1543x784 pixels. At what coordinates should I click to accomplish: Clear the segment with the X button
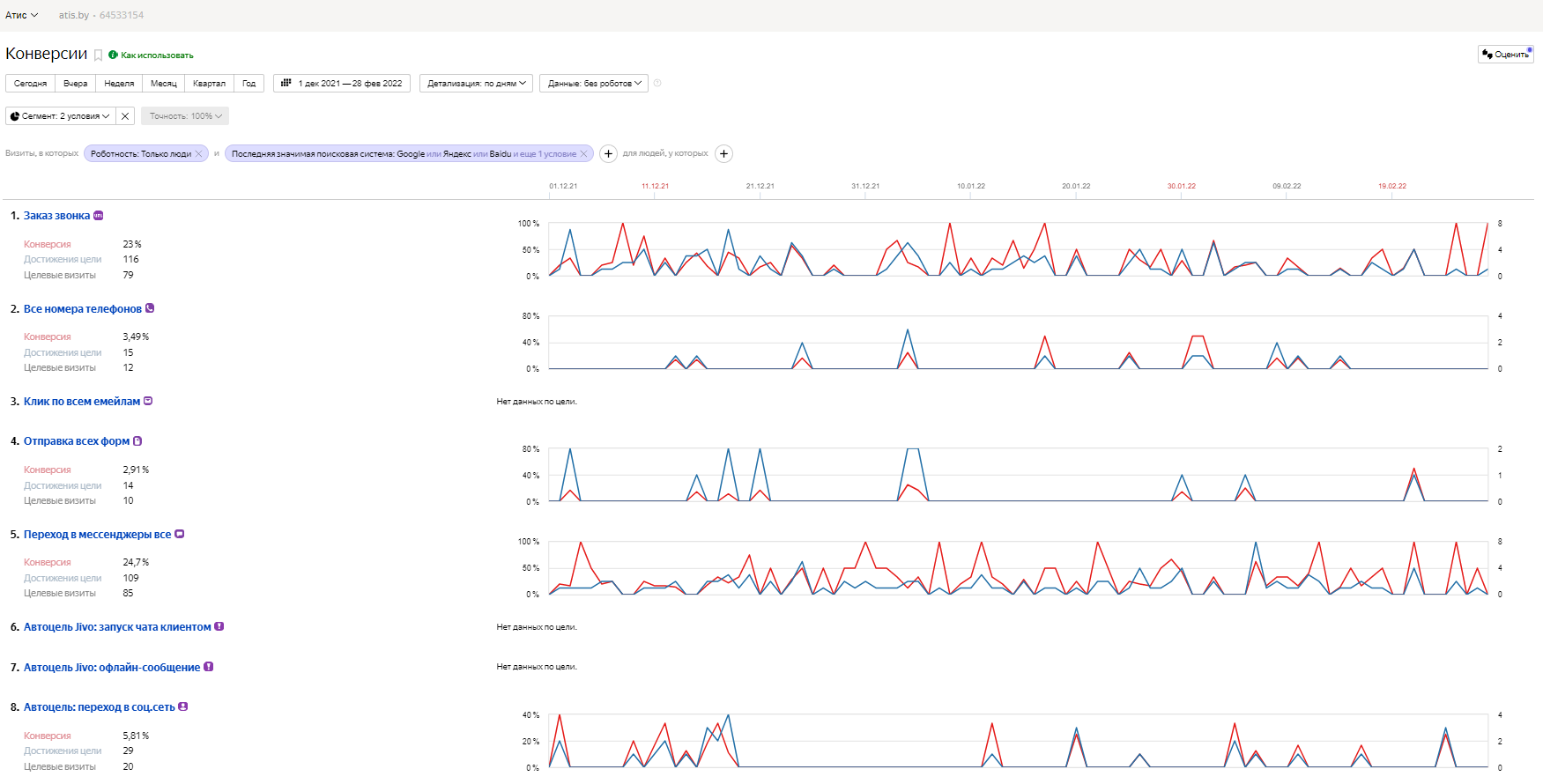tap(125, 115)
